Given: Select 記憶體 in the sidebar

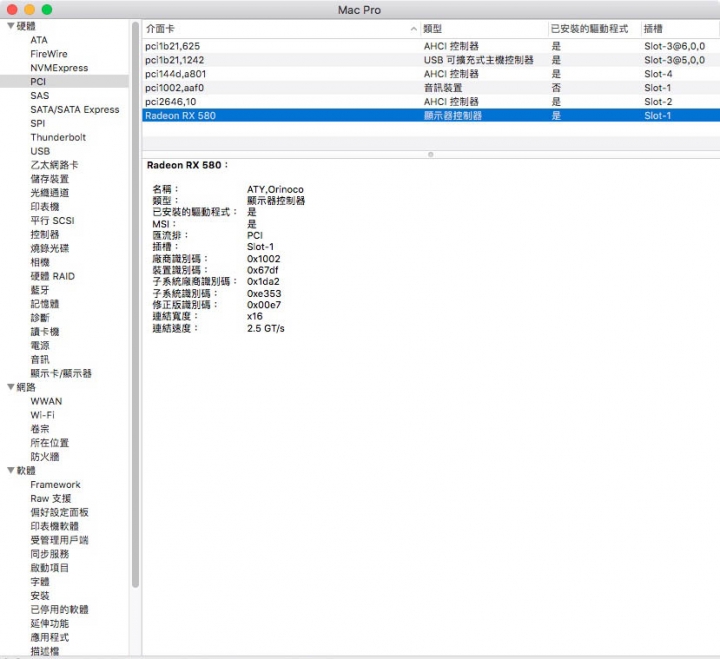Looking at the screenshot, I should (45, 304).
